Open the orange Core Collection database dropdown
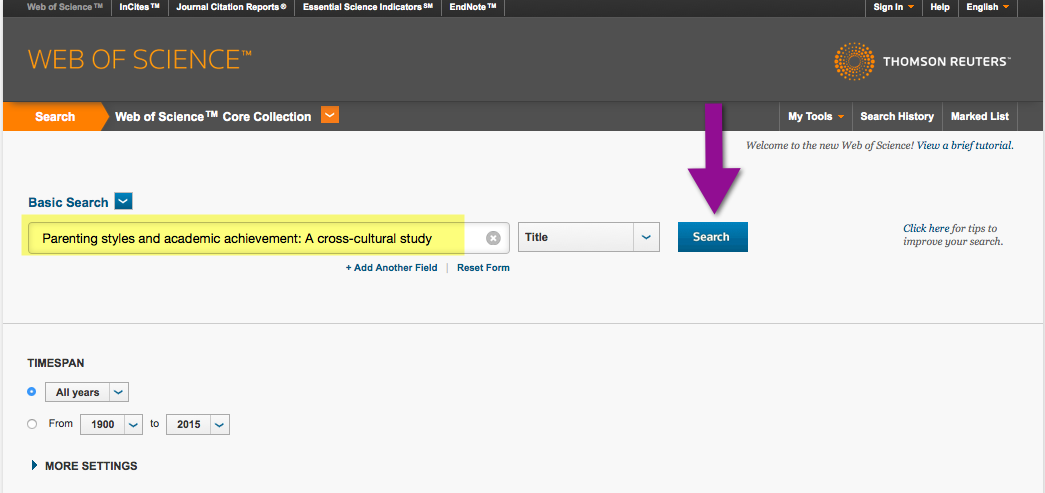Image resolution: width=1045 pixels, height=493 pixels. click(330, 115)
